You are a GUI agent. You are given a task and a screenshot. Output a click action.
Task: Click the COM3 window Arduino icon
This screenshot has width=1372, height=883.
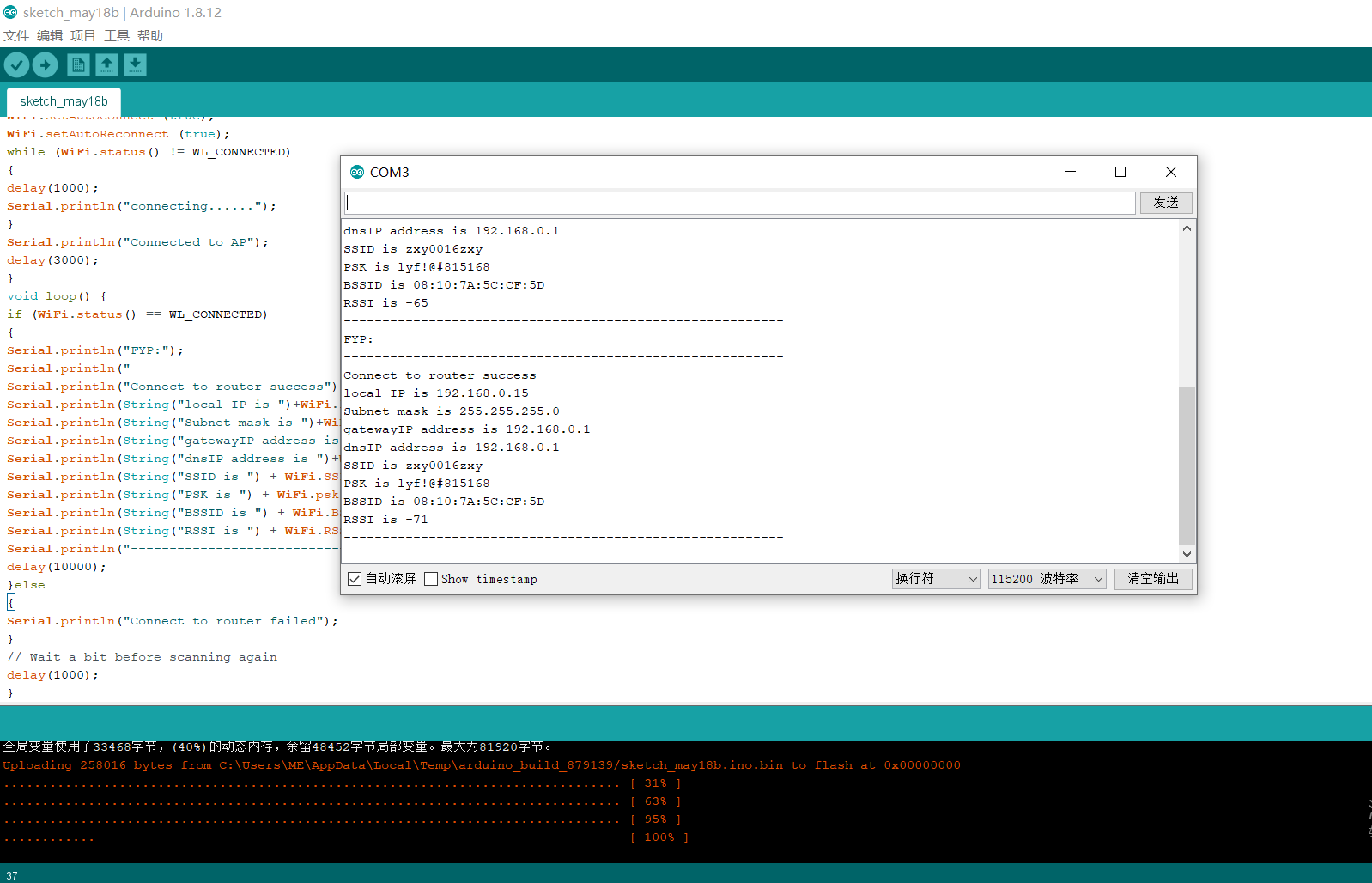(357, 172)
